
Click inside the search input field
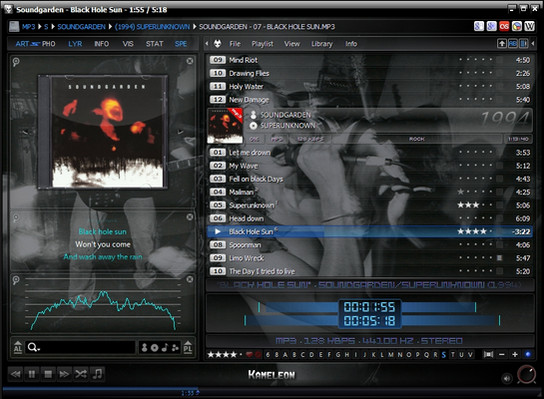(87, 347)
